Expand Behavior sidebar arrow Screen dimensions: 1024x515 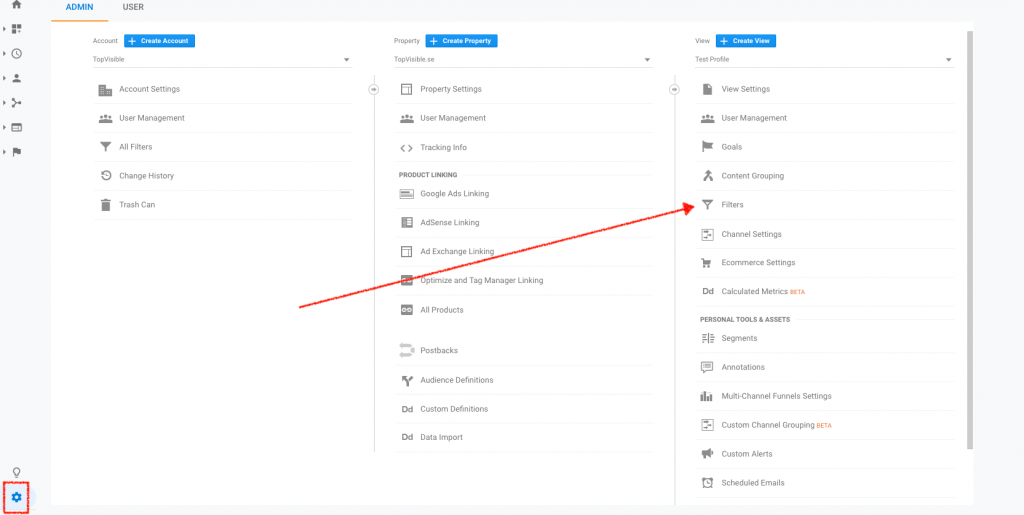pyautogui.click(x=4, y=127)
